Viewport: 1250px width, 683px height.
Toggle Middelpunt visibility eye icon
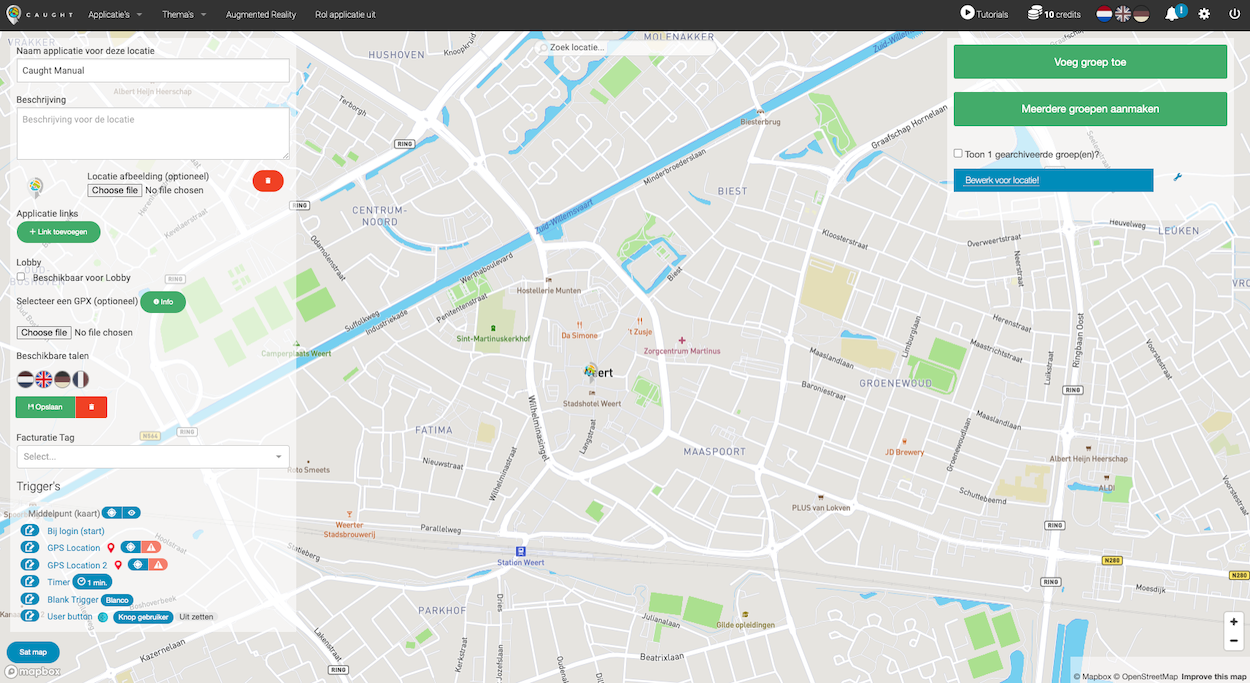(x=131, y=513)
